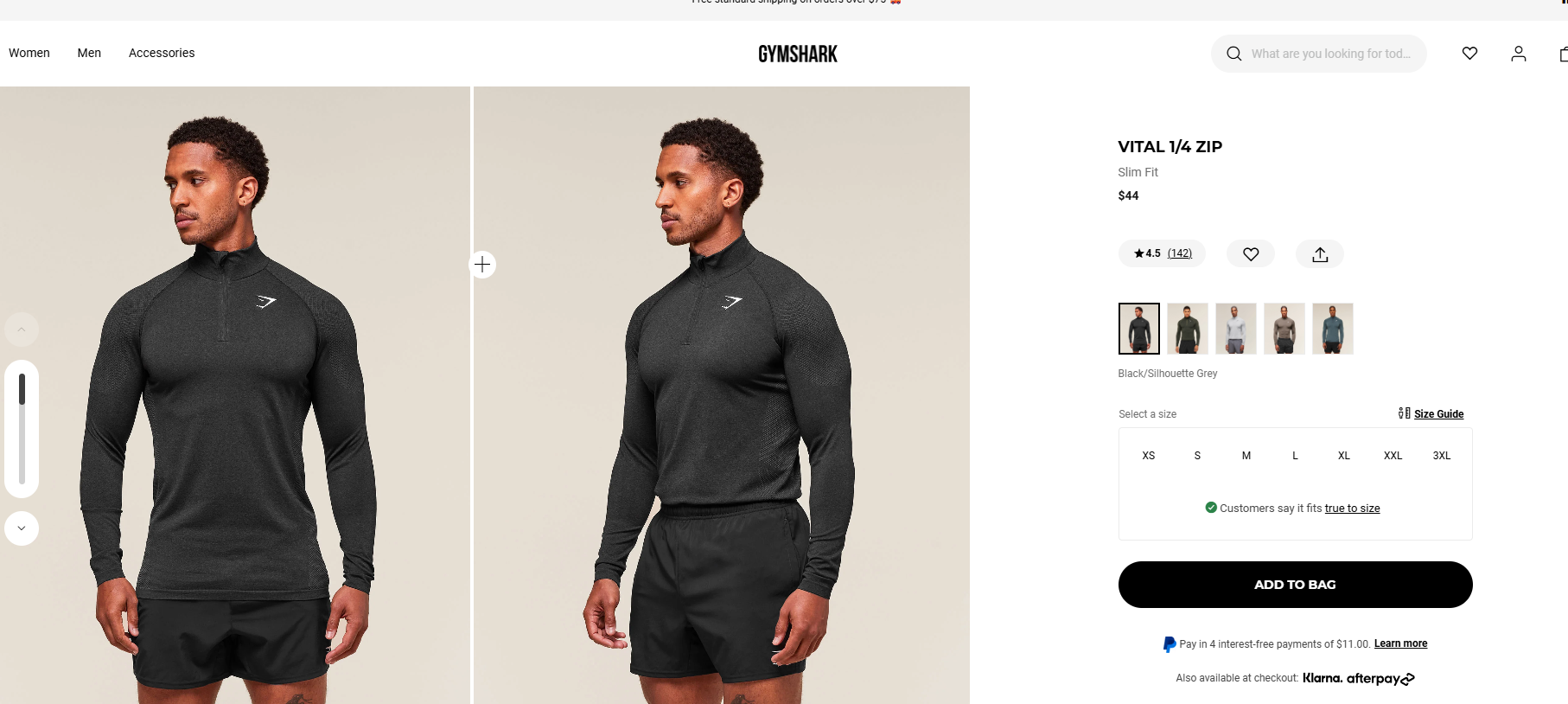Open the account profile icon
Viewport: 1568px width, 704px height.
(1519, 54)
